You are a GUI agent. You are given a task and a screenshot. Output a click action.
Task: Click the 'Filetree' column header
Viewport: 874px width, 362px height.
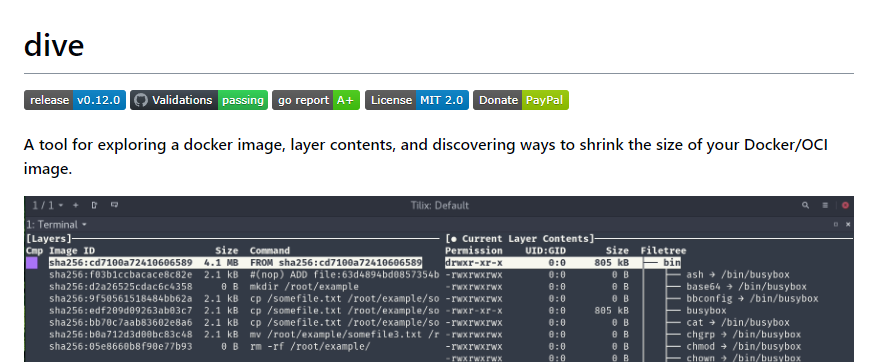(663, 251)
